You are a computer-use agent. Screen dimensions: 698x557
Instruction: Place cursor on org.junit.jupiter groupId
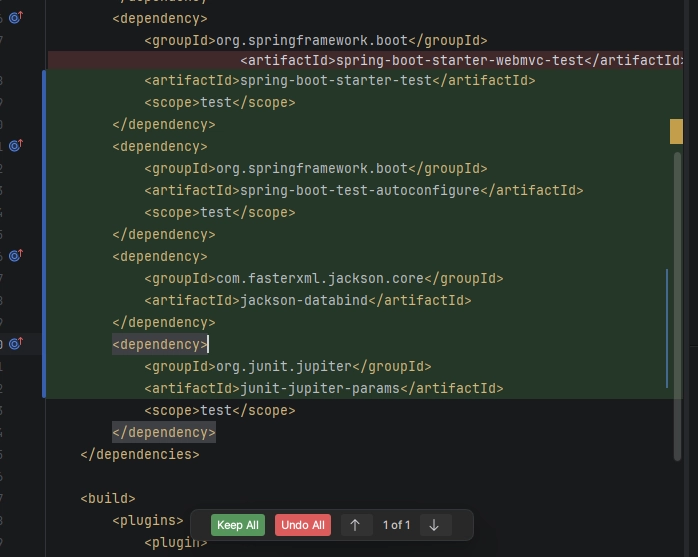click(x=286, y=366)
